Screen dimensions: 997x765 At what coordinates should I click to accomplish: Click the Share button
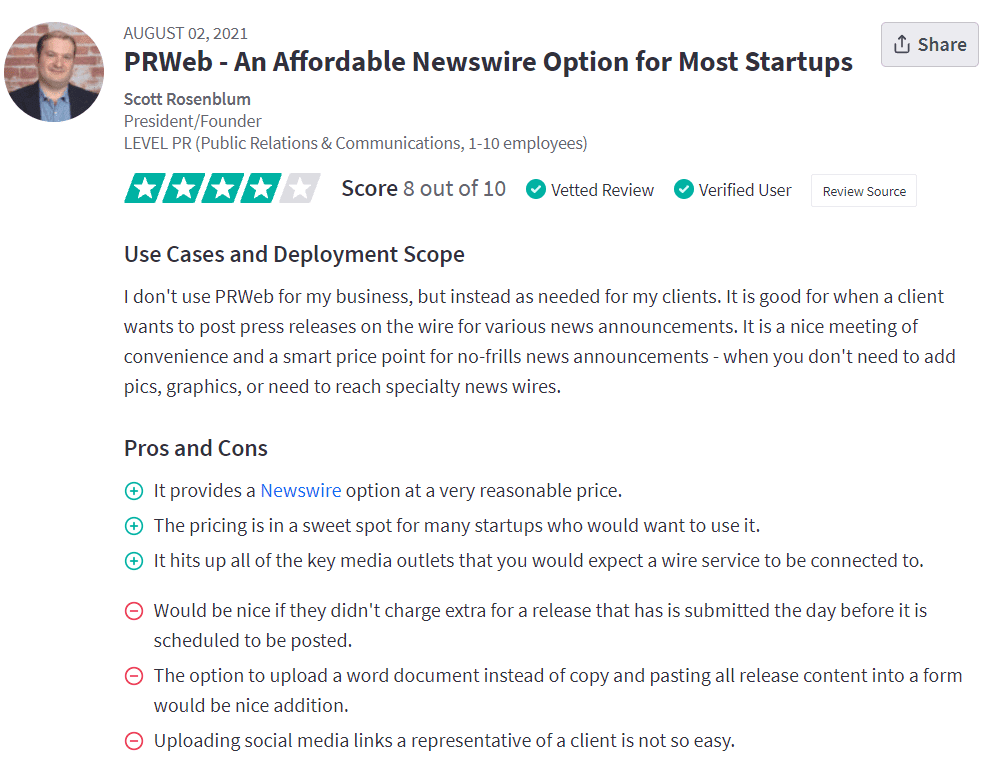pyautogui.click(x=929, y=45)
